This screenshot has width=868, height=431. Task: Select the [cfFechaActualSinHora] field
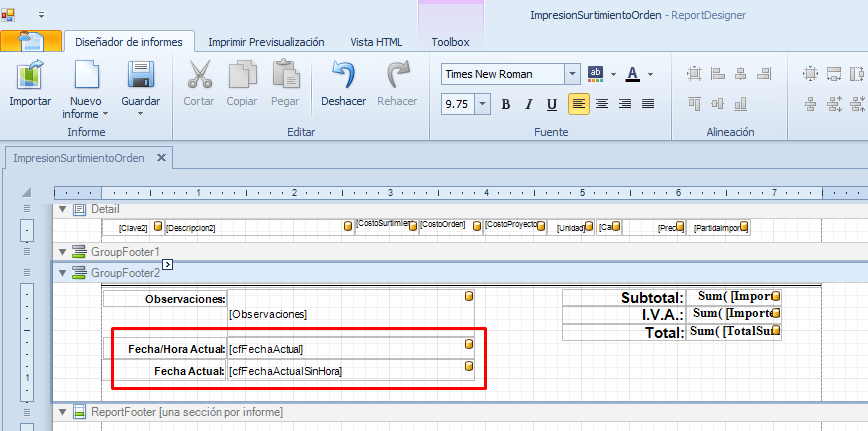point(345,371)
